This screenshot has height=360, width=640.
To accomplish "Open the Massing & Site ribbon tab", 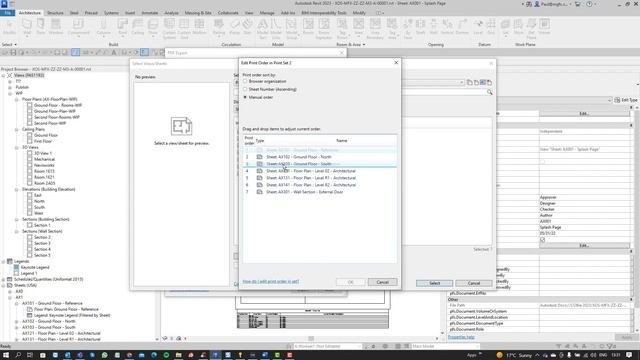I will tap(198, 13).
